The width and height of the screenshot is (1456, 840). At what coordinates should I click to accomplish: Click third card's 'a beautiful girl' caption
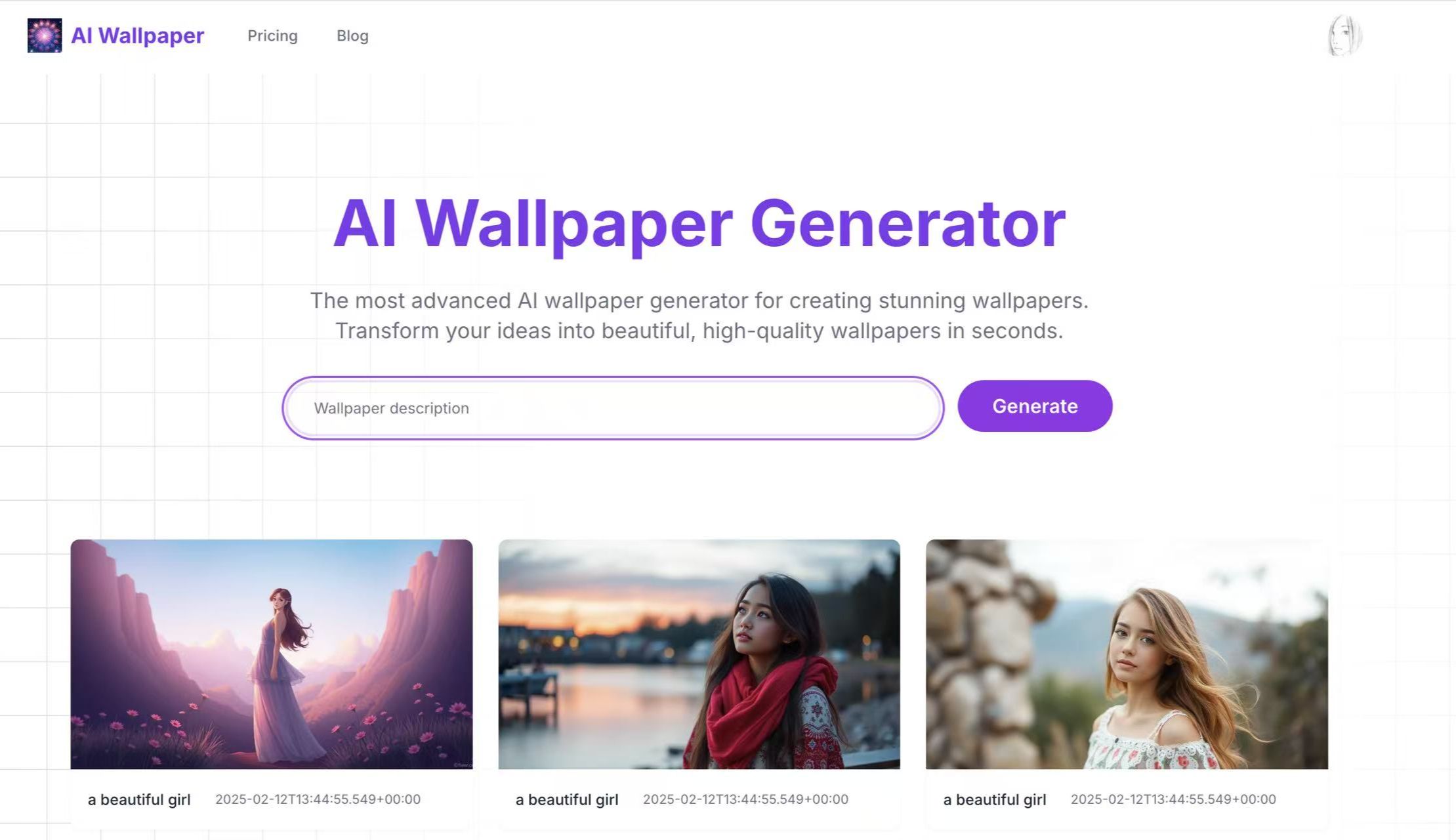point(995,800)
